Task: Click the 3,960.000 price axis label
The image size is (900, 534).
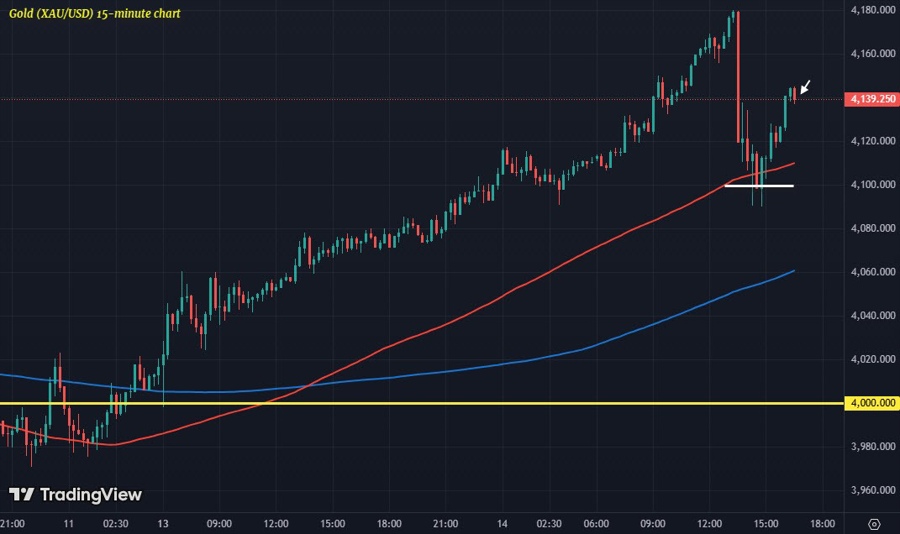Action: tap(871, 490)
